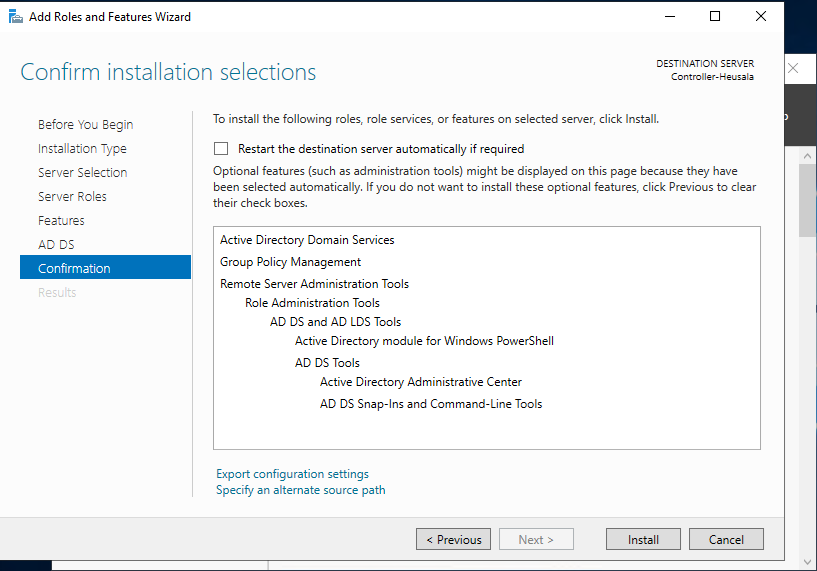Select Role Administration Tools entry
Screen dimensions: 817x571
click(312, 303)
